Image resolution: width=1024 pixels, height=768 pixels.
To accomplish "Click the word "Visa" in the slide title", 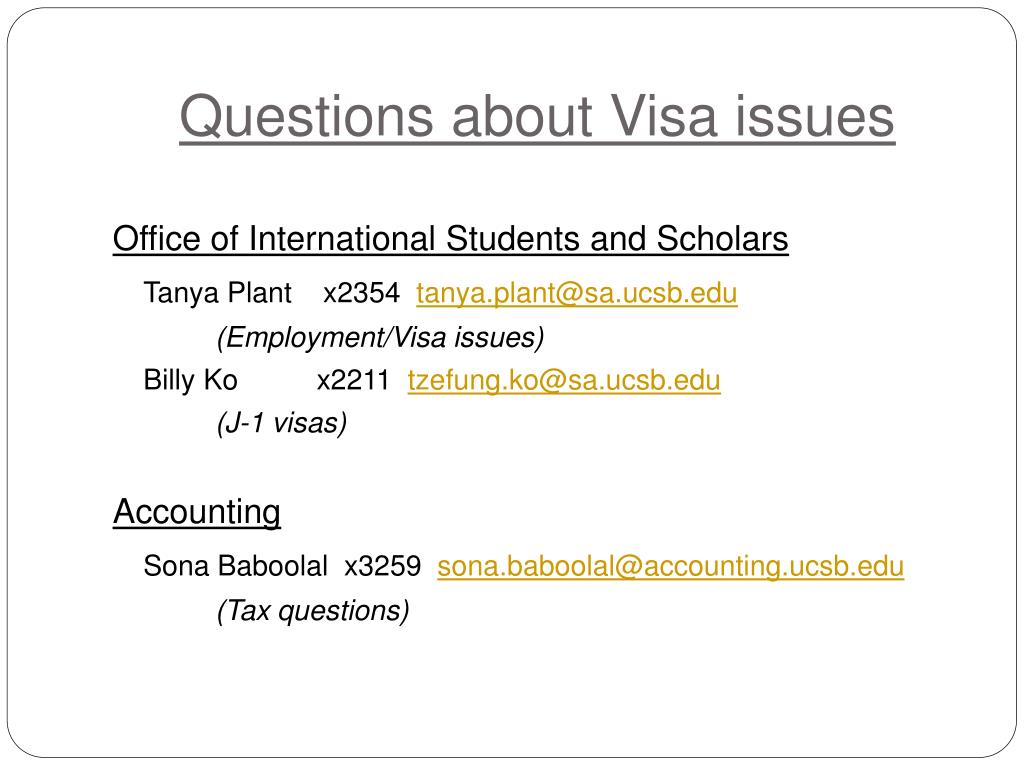I will click(x=664, y=116).
